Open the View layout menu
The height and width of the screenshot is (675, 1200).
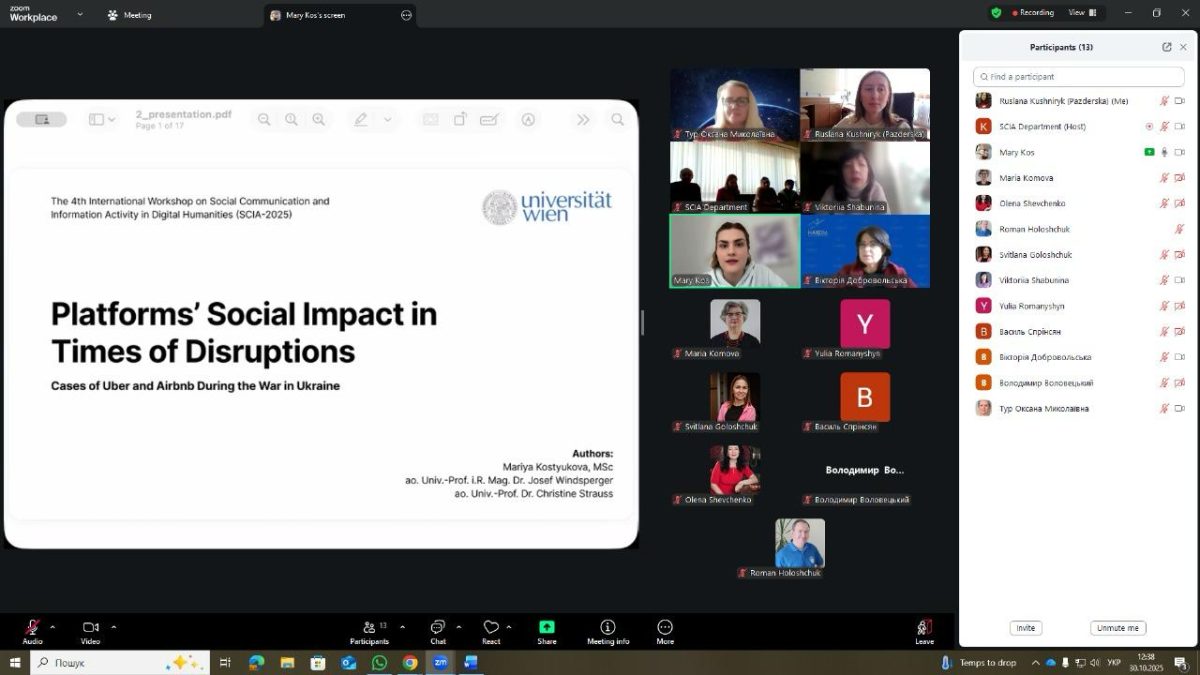pyautogui.click(x=1082, y=13)
